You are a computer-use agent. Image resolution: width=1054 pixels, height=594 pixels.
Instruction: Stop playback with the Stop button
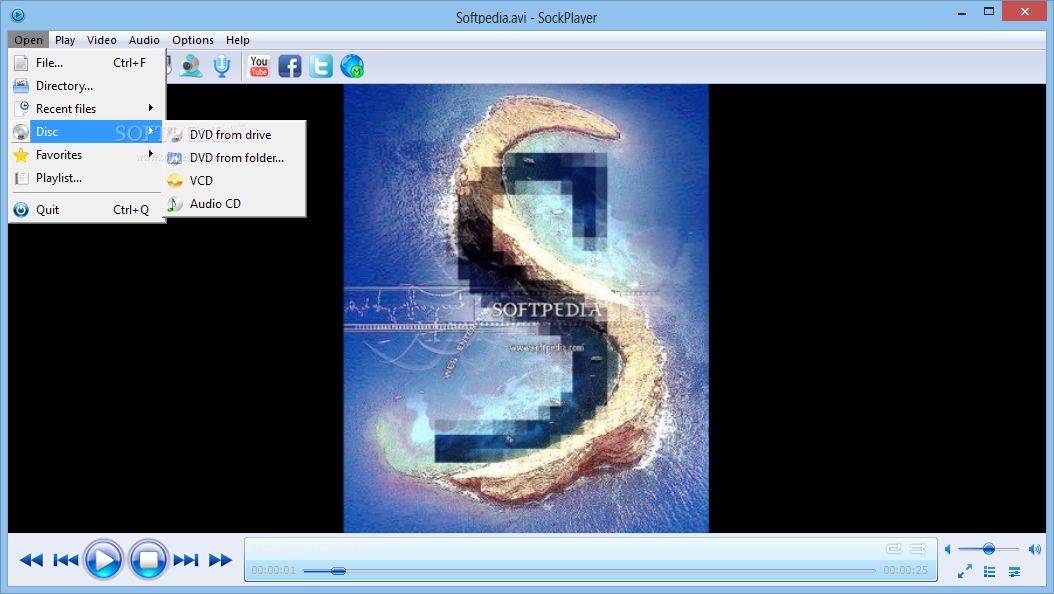(148, 559)
